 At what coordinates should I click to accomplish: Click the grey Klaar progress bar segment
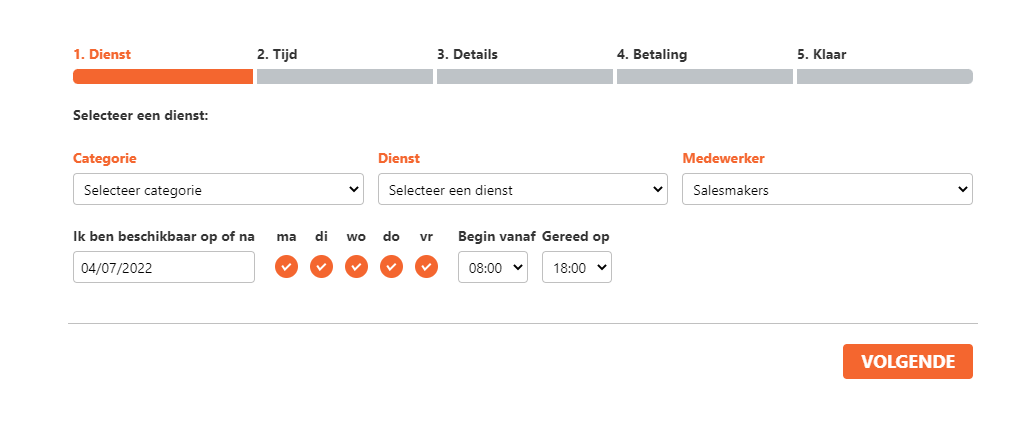coord(884,76)
